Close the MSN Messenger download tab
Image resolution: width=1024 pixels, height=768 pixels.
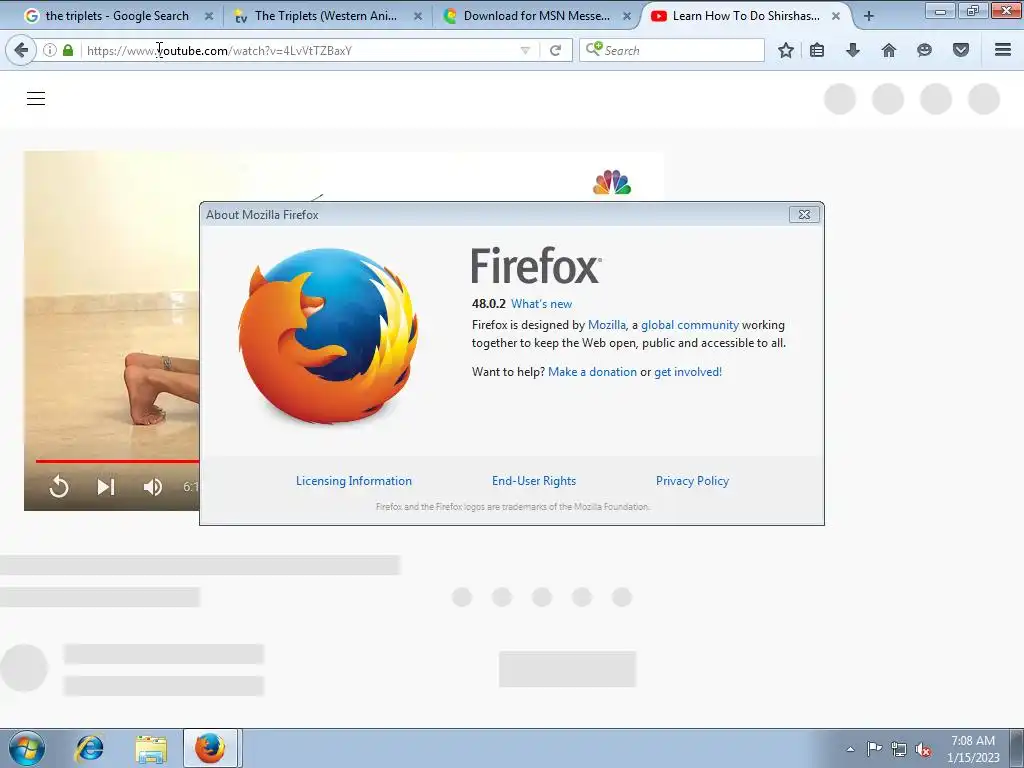click(x=627, y=16)
